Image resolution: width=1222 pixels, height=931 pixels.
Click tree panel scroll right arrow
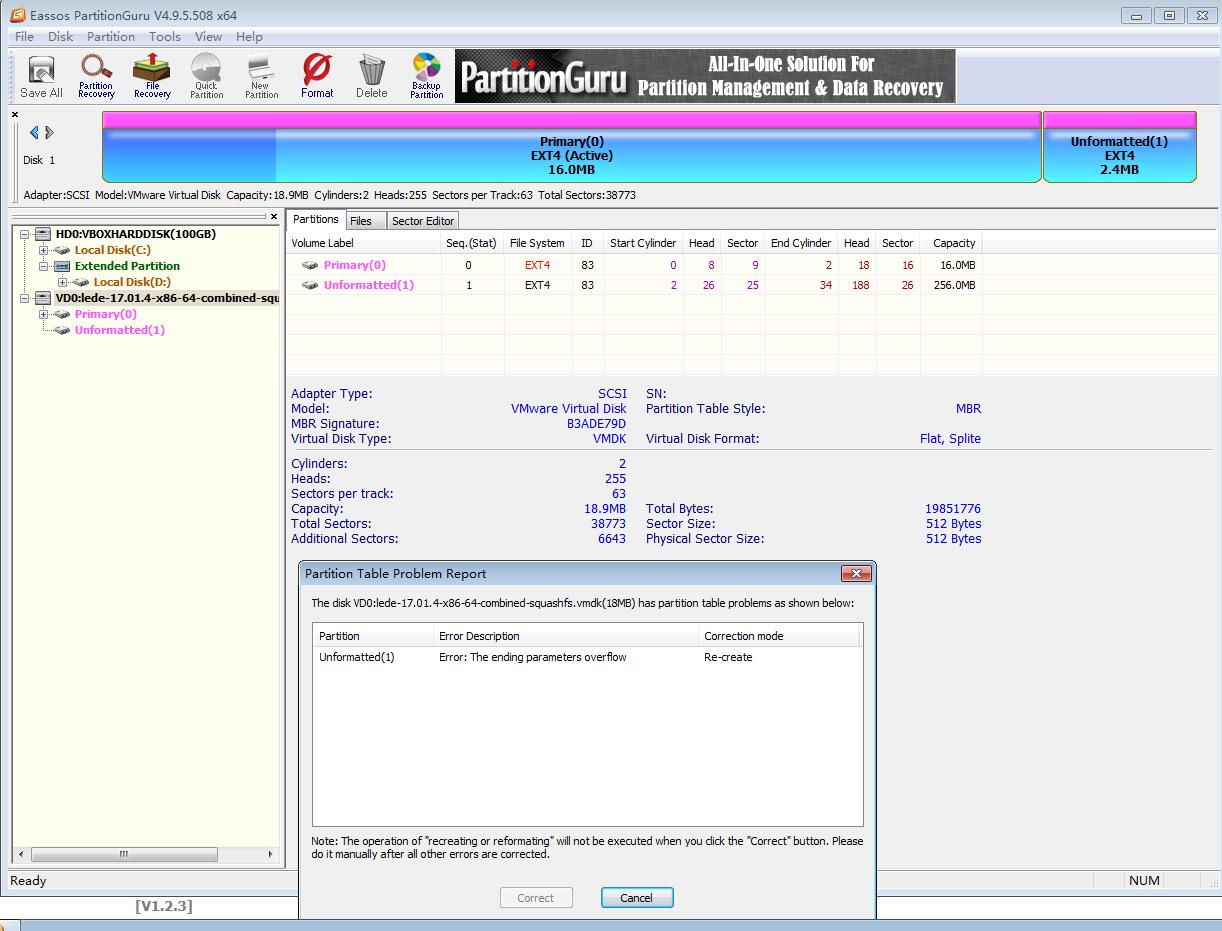pos(270,855)
